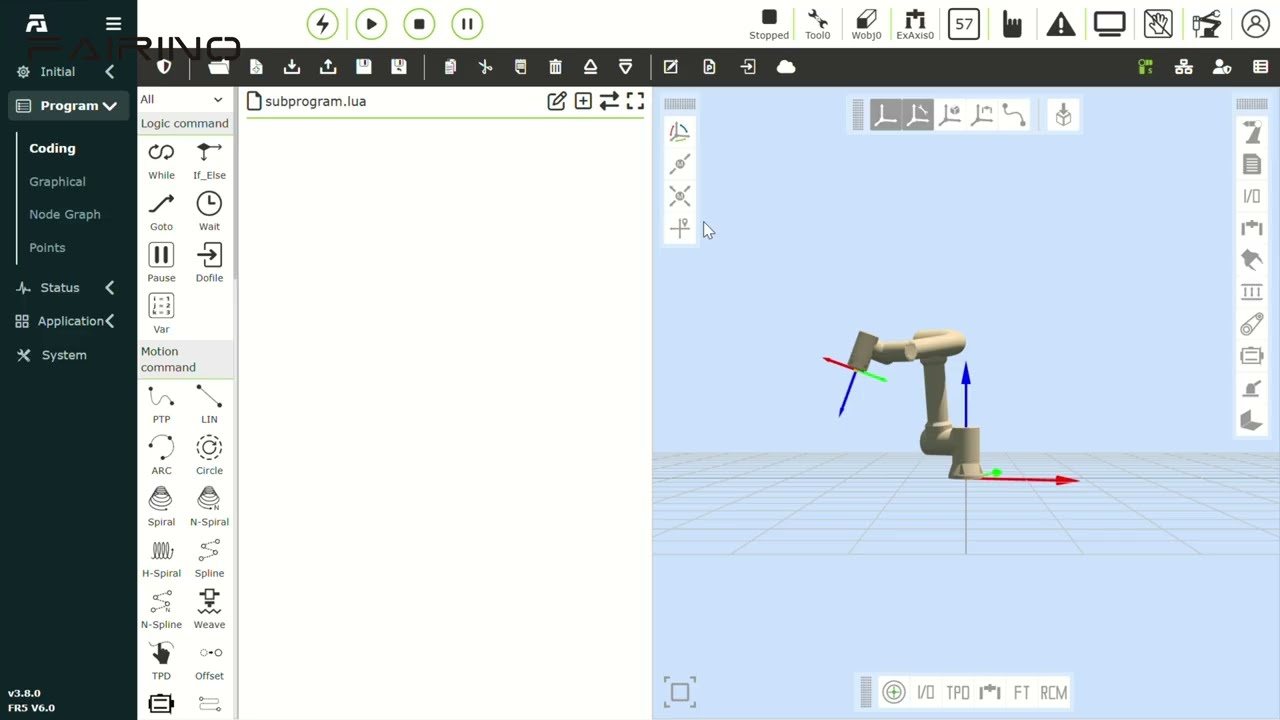Expand the Status menu section
Screen dimensions: 1280x720
(x=65, y=288)
